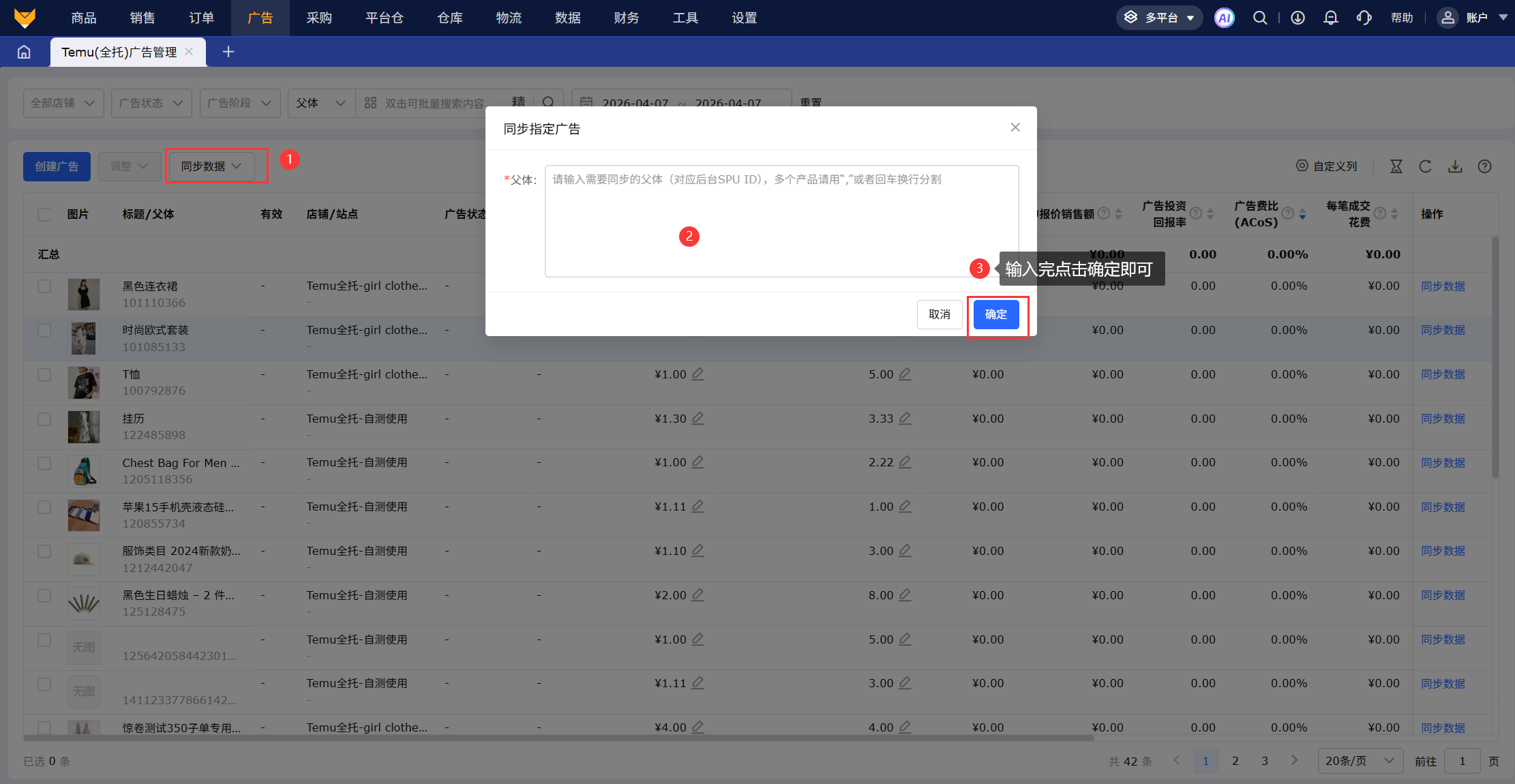Open the 多平台 platform dropdown
Image resolution: width=1515 pixels, height=784 pixels.
1159,18
